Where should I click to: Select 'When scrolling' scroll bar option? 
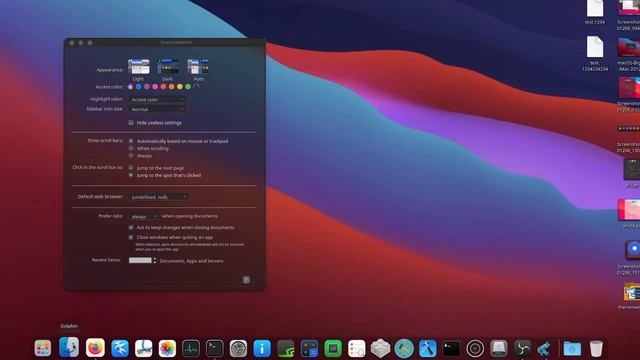[131, 148]
